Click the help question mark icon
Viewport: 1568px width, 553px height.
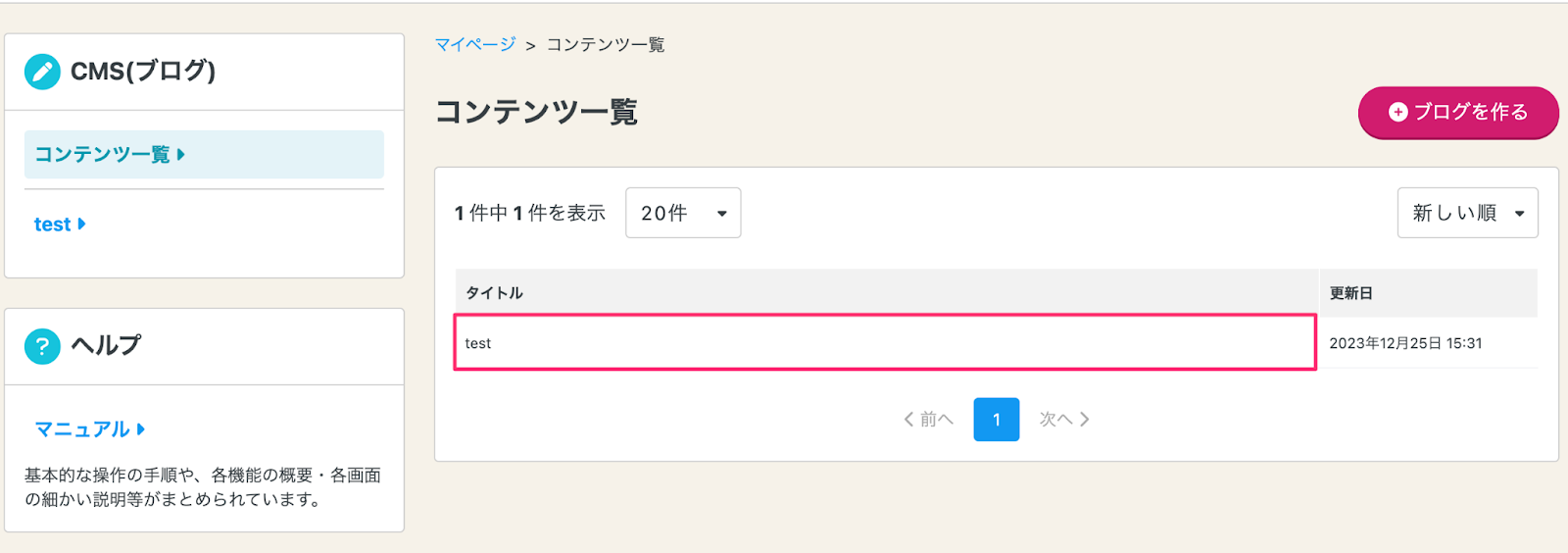42,346
